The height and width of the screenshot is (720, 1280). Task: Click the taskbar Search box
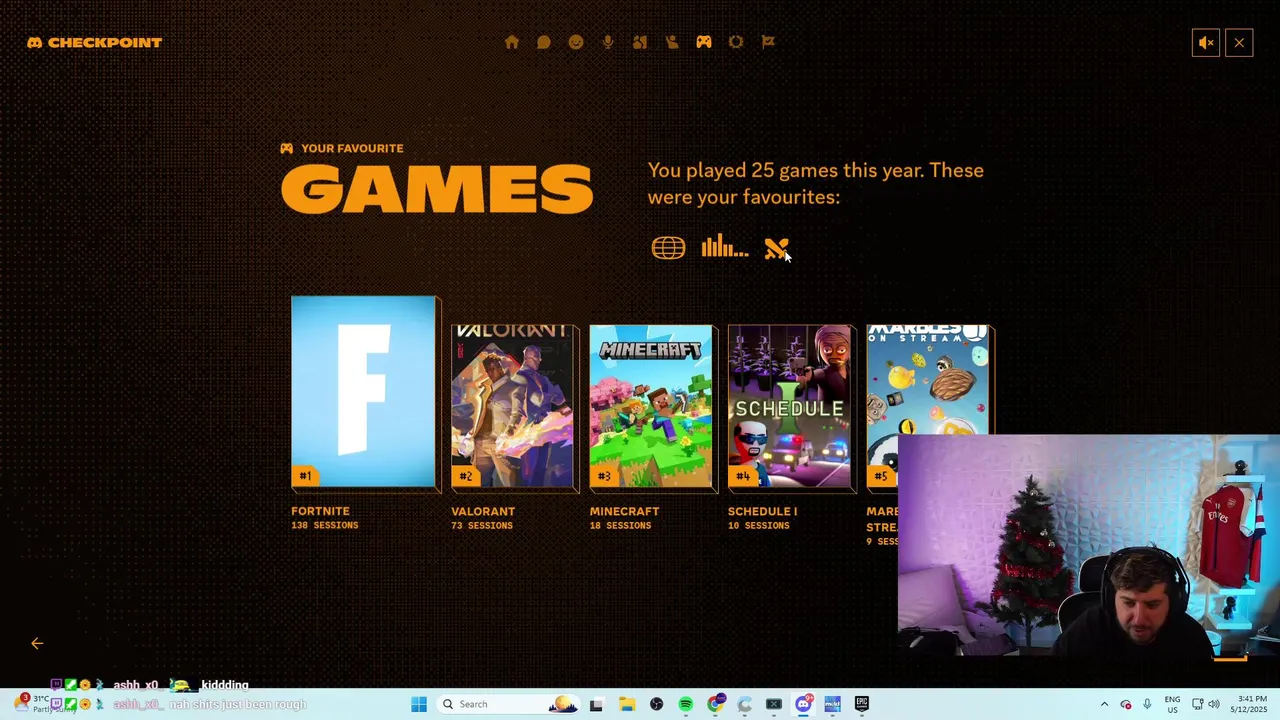[508, 704]
